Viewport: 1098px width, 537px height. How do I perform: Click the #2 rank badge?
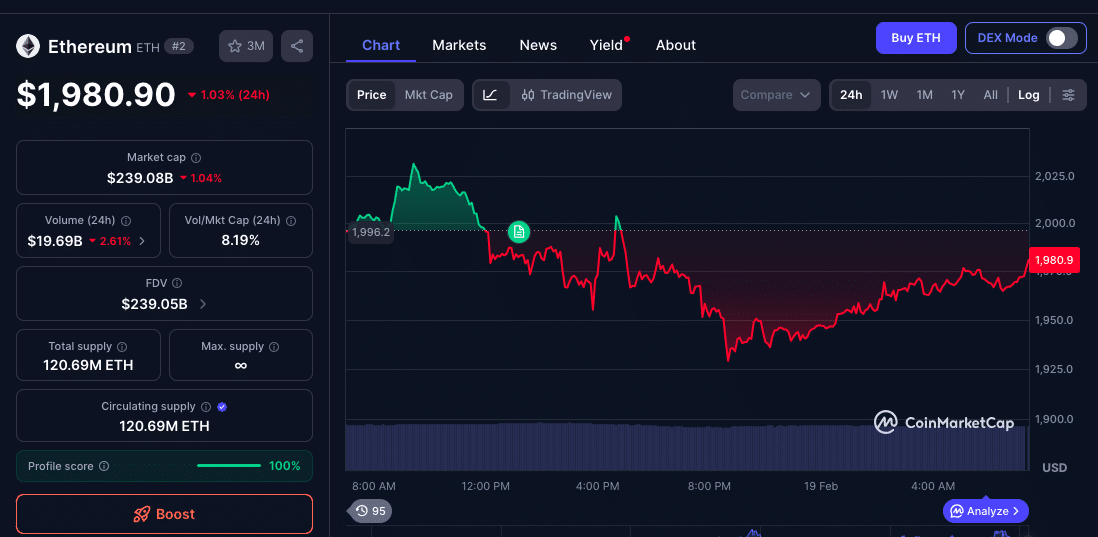pyautogui.click(x=179, y=46)
